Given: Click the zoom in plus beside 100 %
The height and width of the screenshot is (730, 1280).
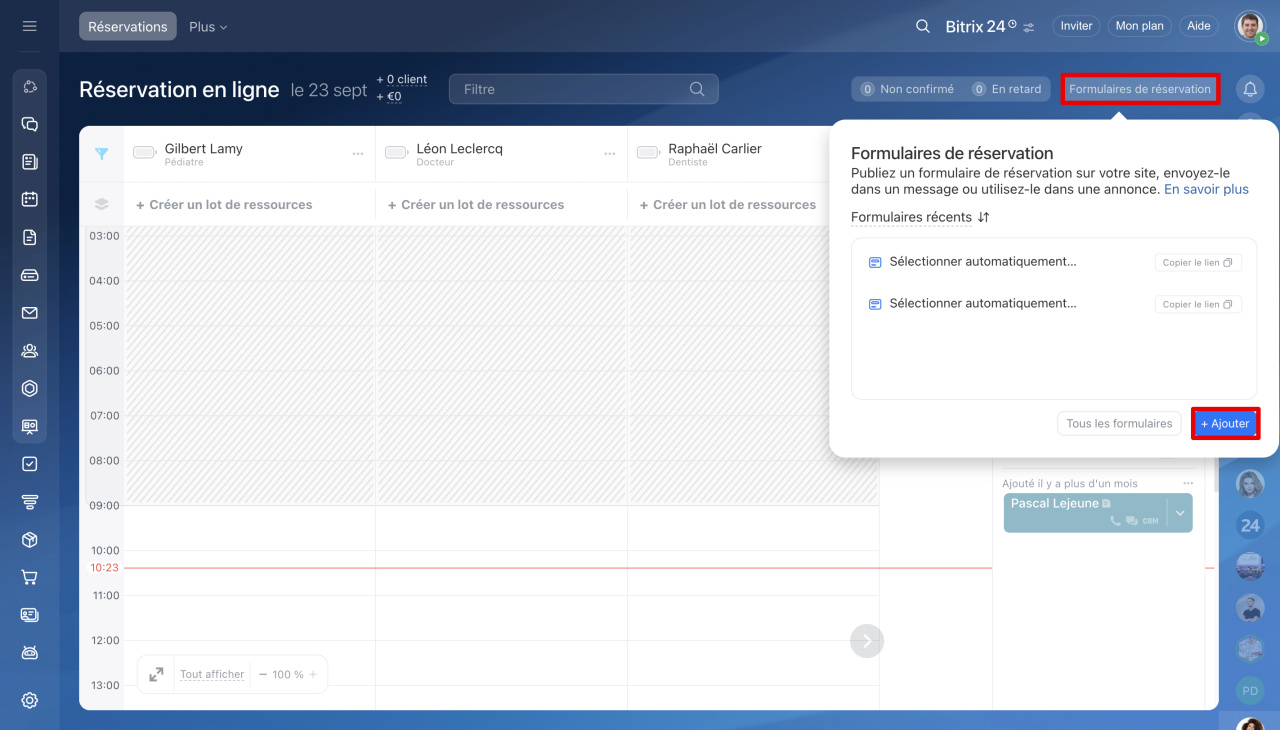Looking at the screenshot, I should click(313, 675).
